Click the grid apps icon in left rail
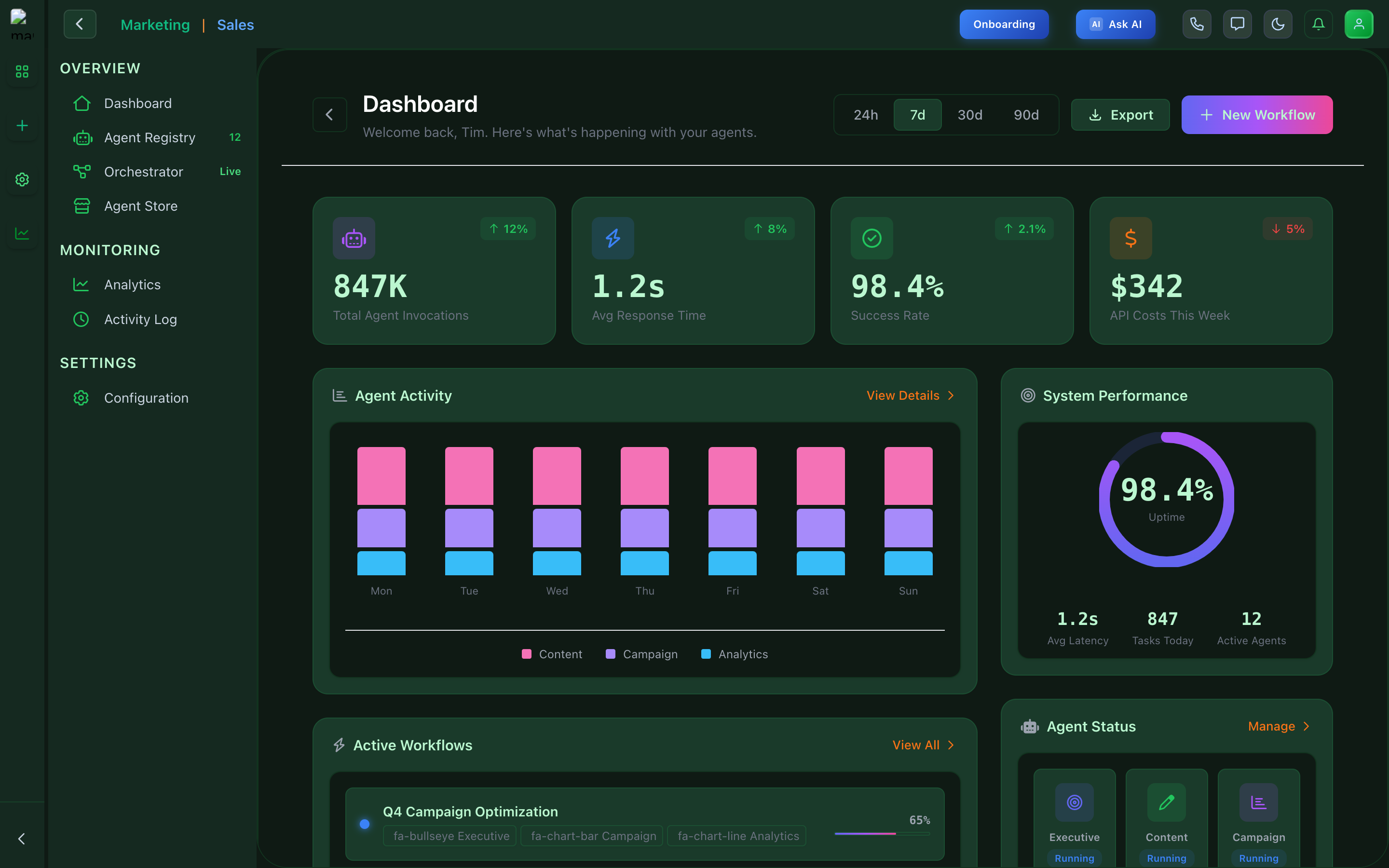The height and width of the screenshot is (868, 1389). pos(22,72)
